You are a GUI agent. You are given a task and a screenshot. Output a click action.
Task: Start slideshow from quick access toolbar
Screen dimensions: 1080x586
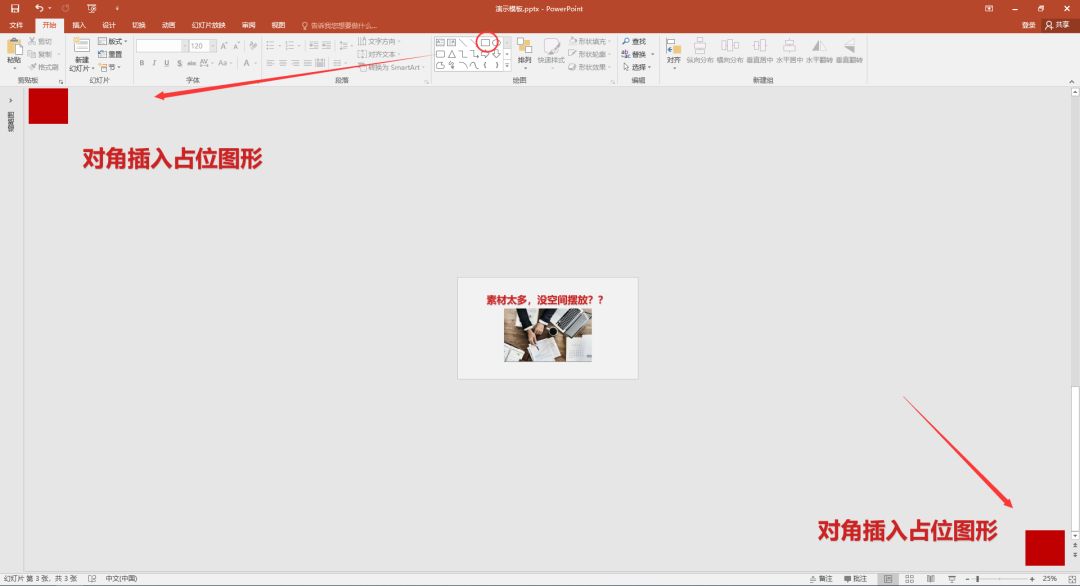[92, 8]
